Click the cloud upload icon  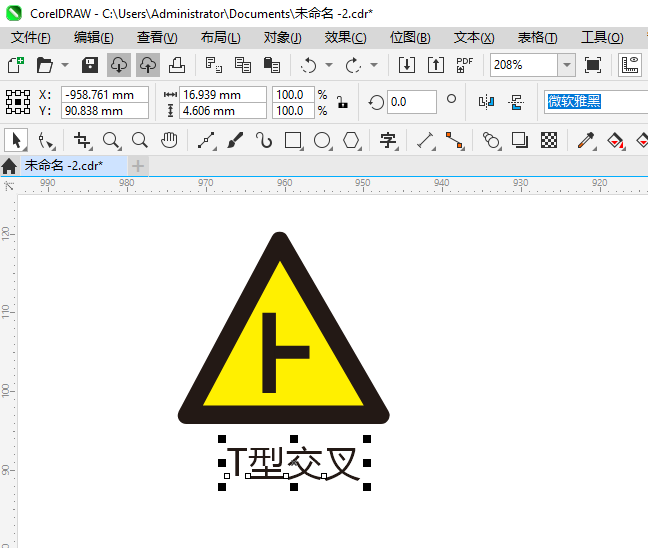click(x=148, y=65)
